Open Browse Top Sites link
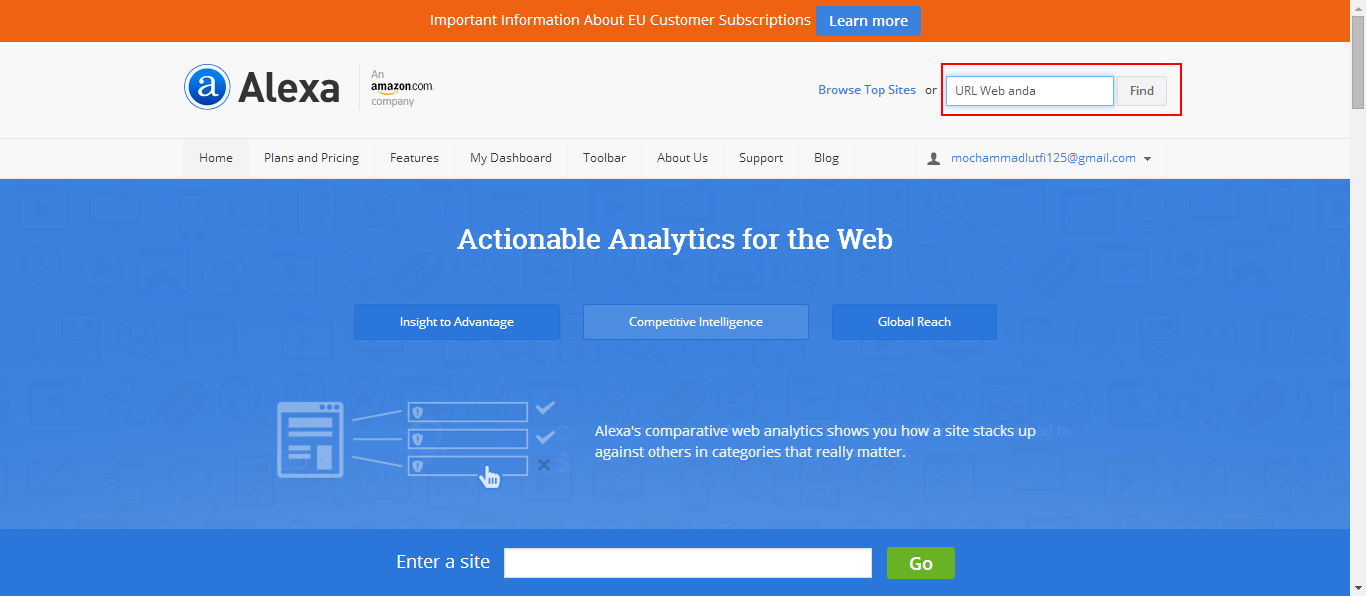 (x=867, y=90)
